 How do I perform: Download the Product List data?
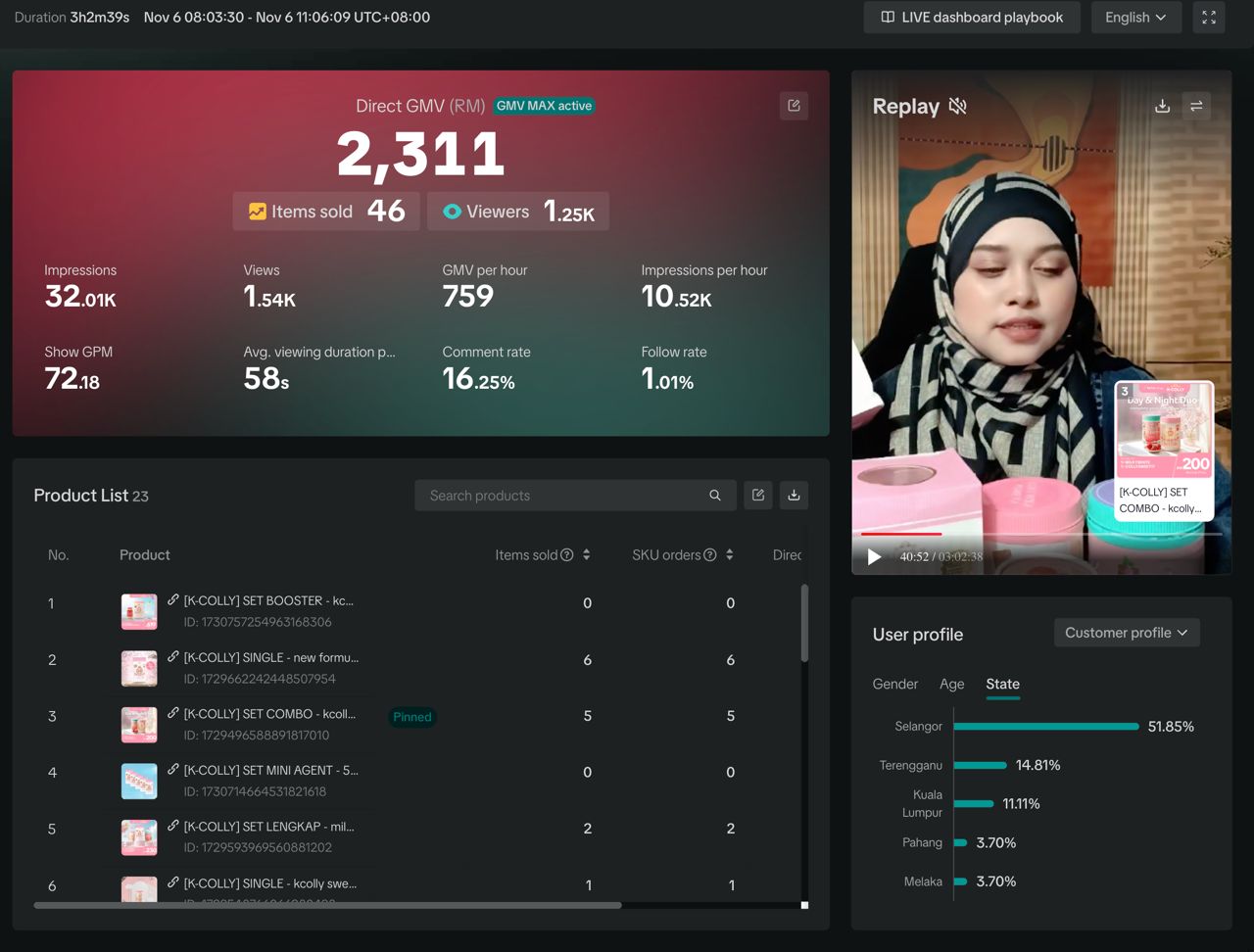coord(794,496)
